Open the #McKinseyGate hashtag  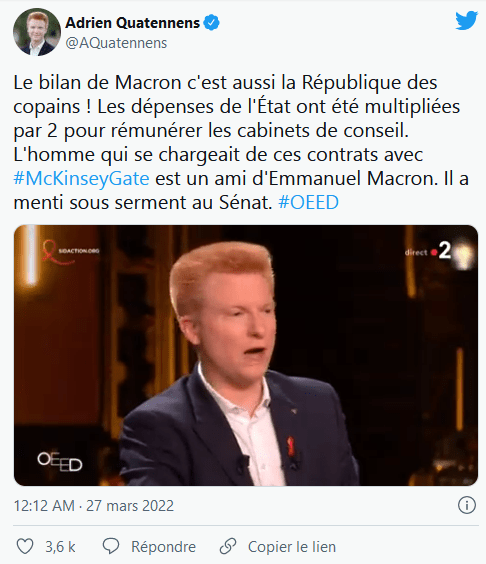tap(81, 178)
